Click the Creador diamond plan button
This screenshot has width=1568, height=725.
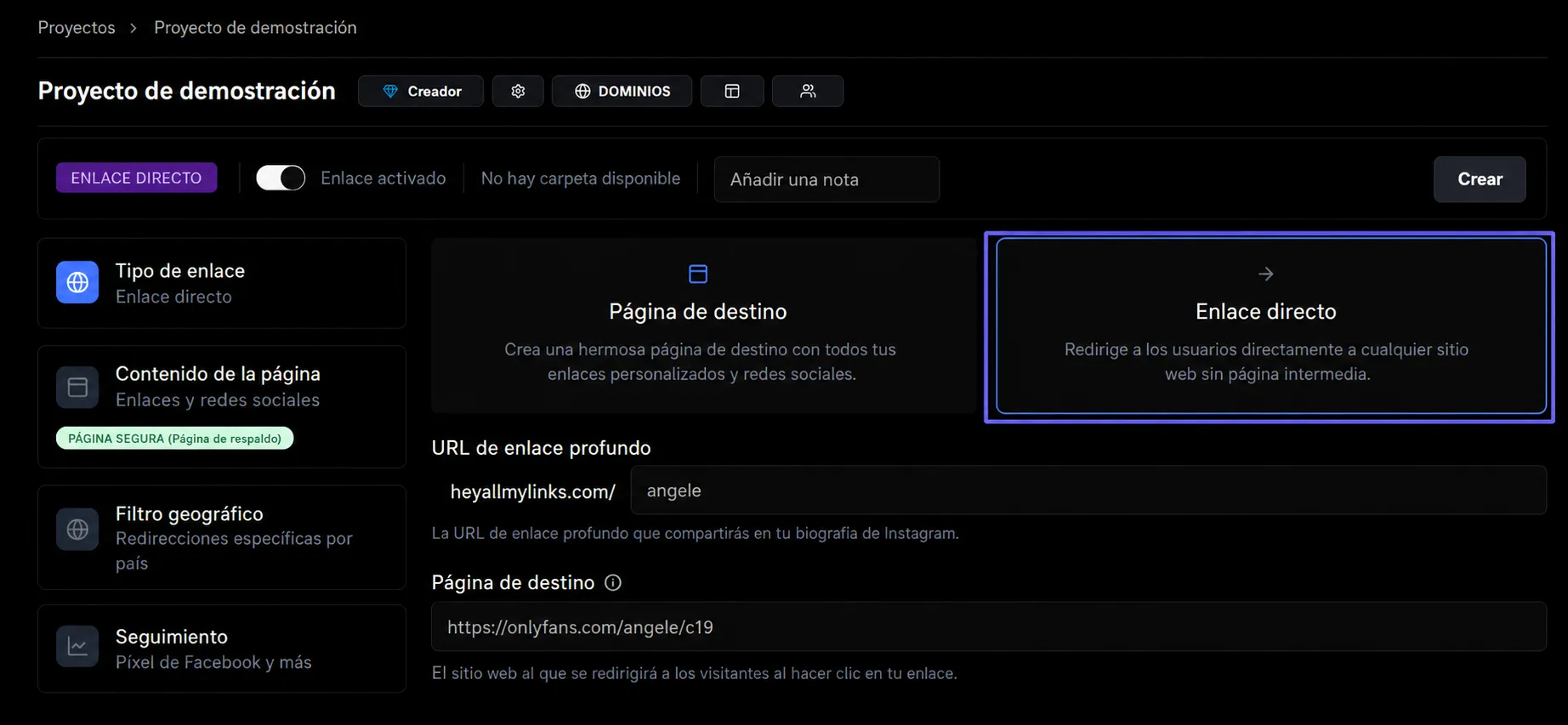[421, 91]
